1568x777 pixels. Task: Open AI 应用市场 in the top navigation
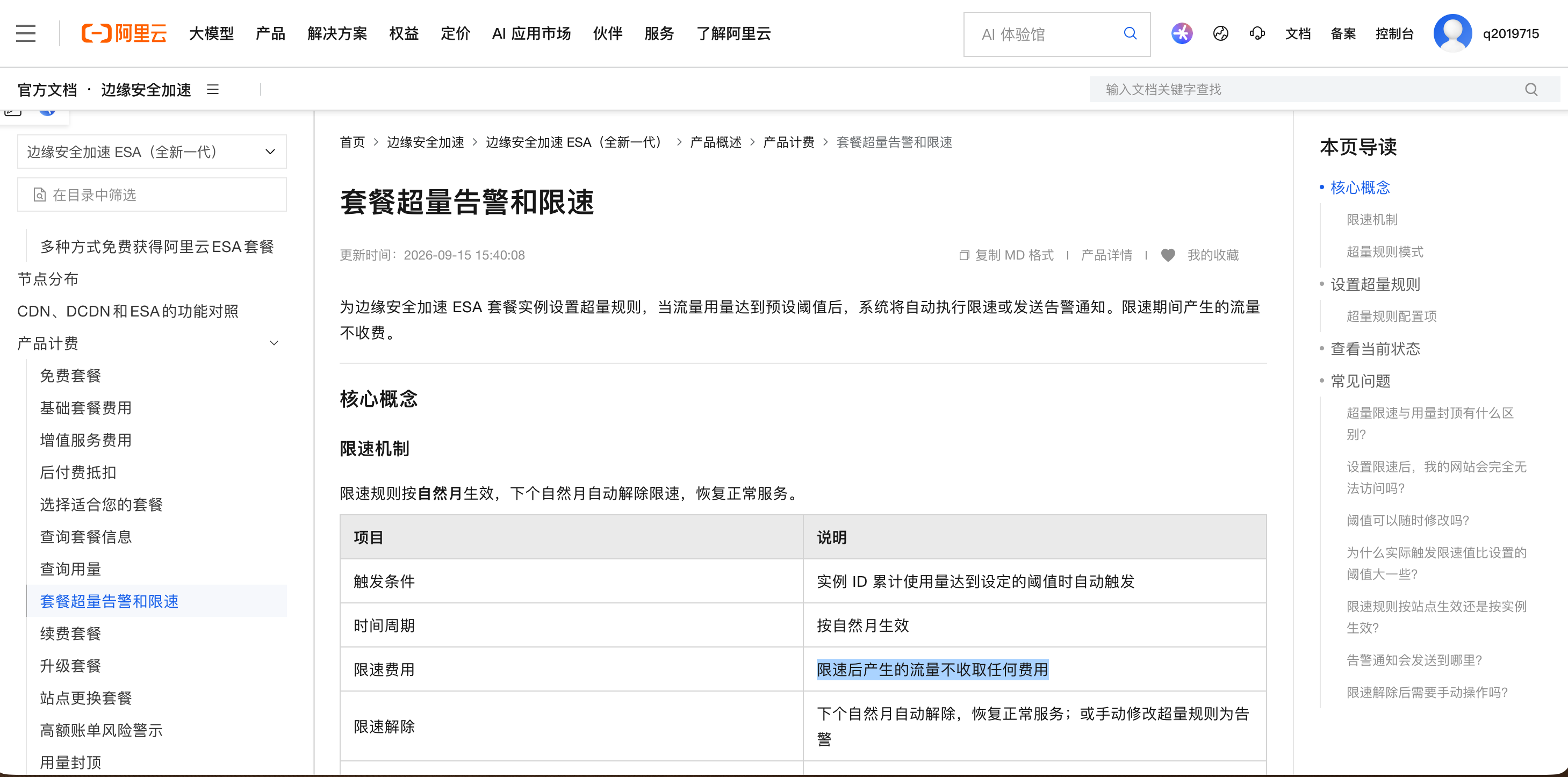pos(531,33)
